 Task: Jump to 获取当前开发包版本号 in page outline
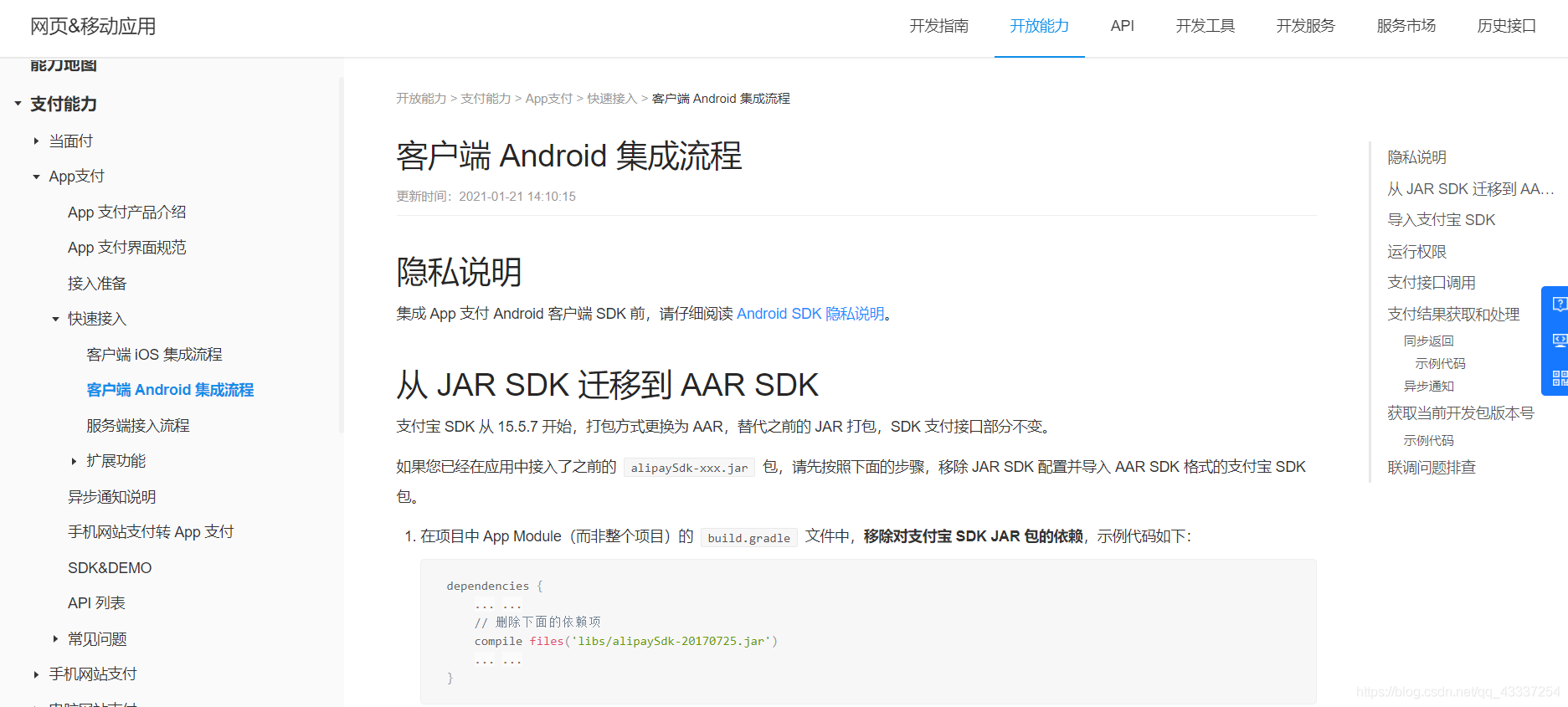tap(1461, 413)
